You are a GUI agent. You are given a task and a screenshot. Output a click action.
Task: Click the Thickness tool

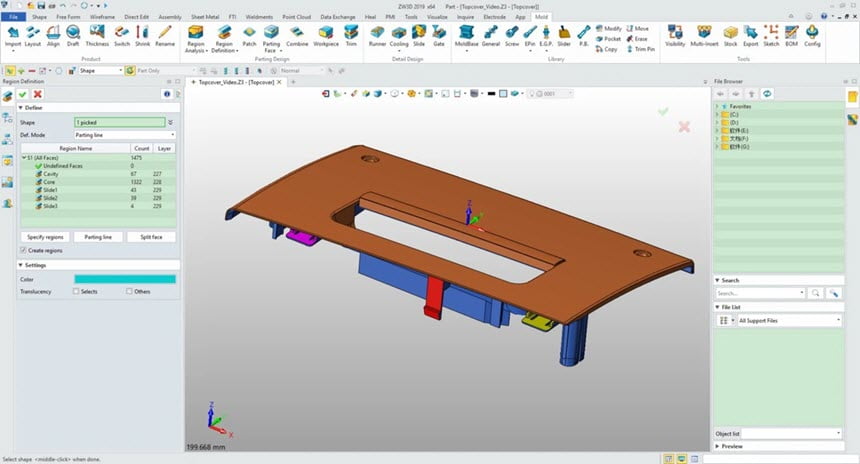pyautogui.click(x=97, y=37)
